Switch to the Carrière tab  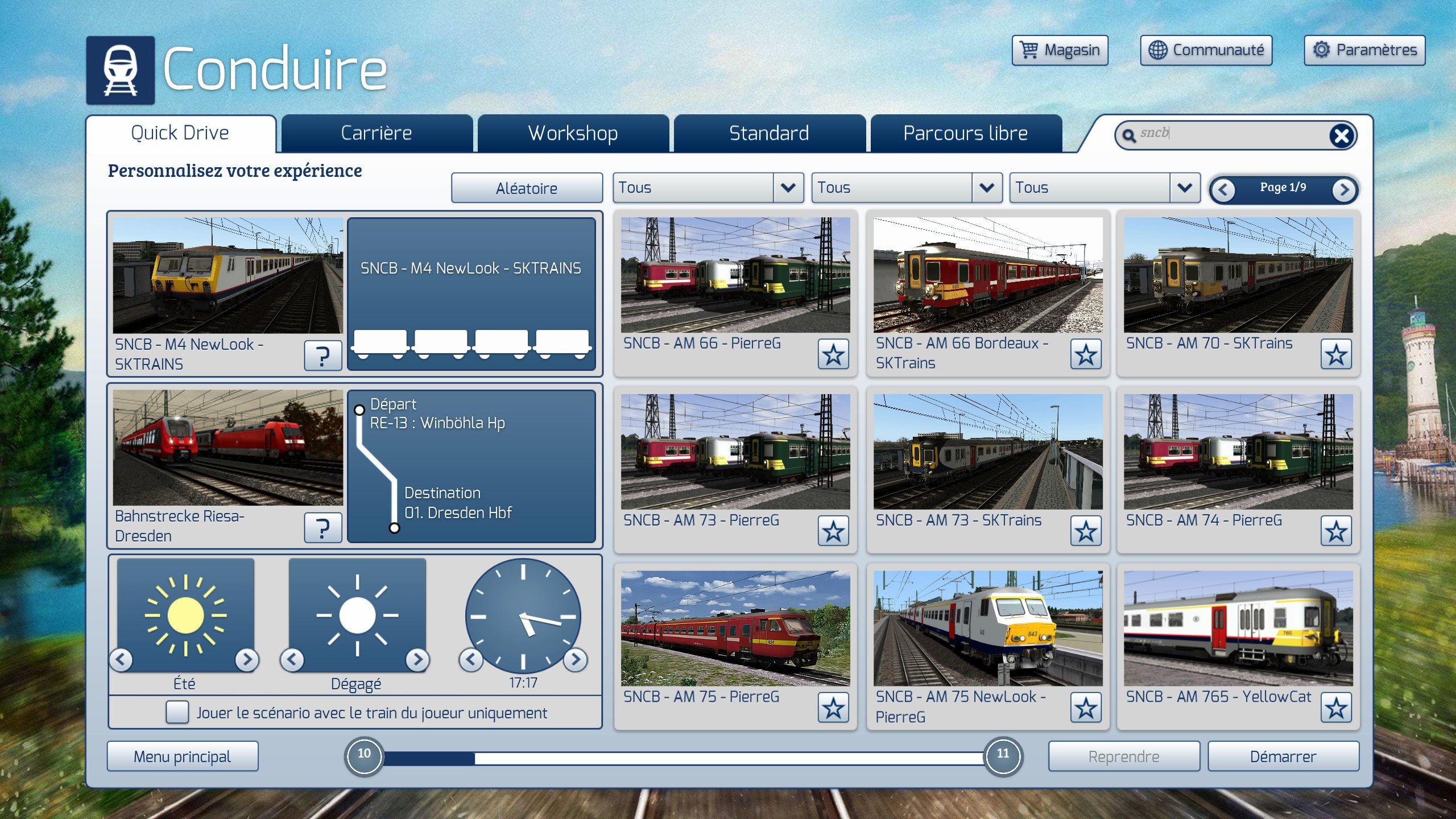[377, 133]
